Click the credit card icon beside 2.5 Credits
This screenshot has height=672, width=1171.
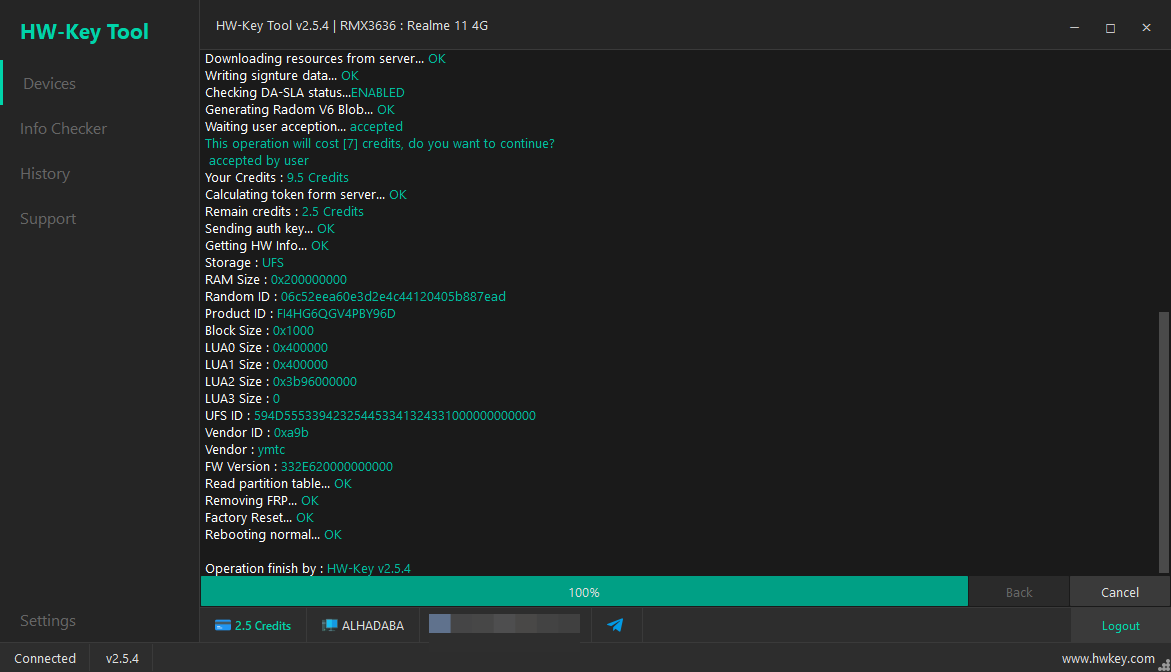tap(223, 626)
